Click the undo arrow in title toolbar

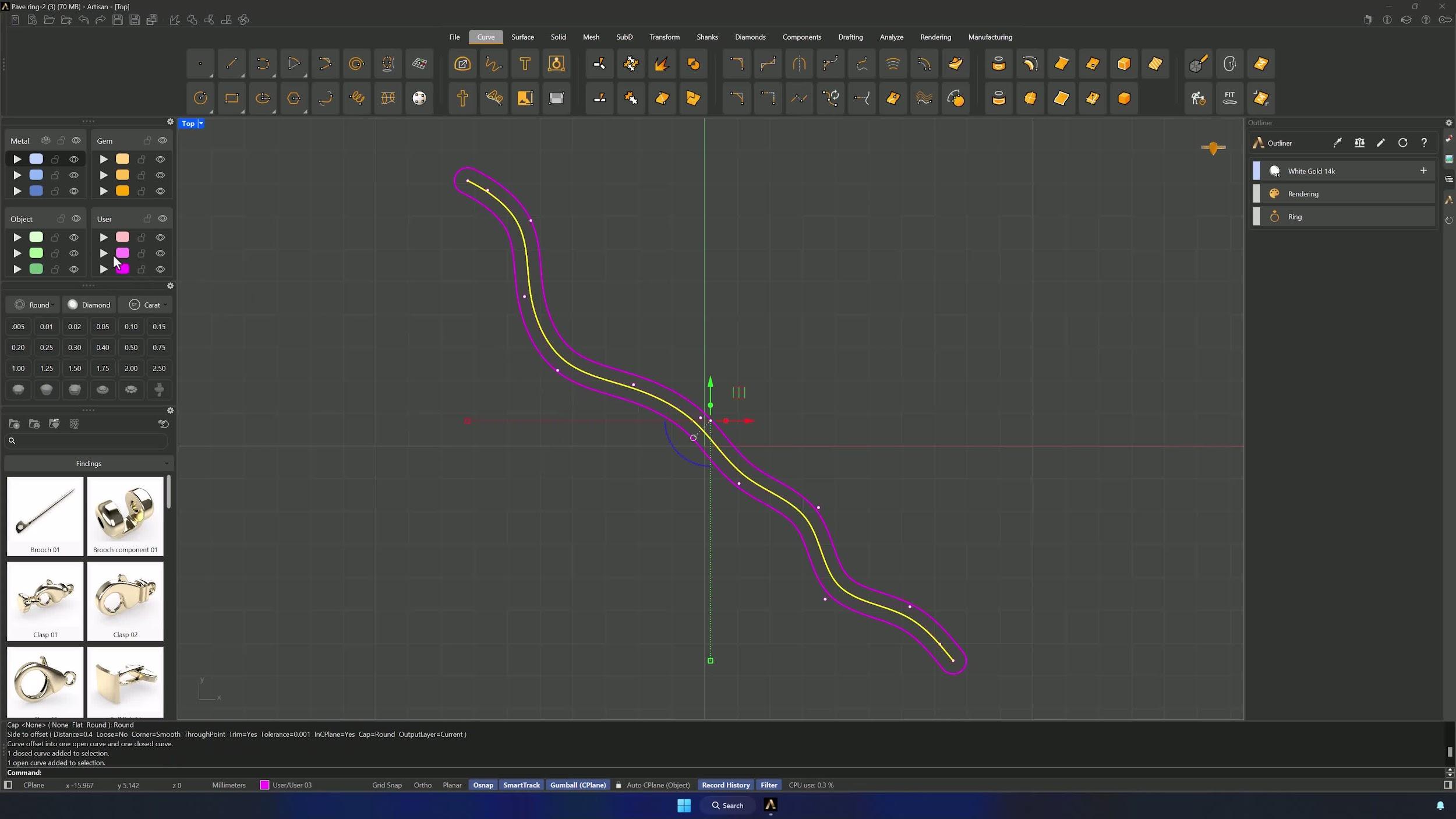click(x=84, y=20)
